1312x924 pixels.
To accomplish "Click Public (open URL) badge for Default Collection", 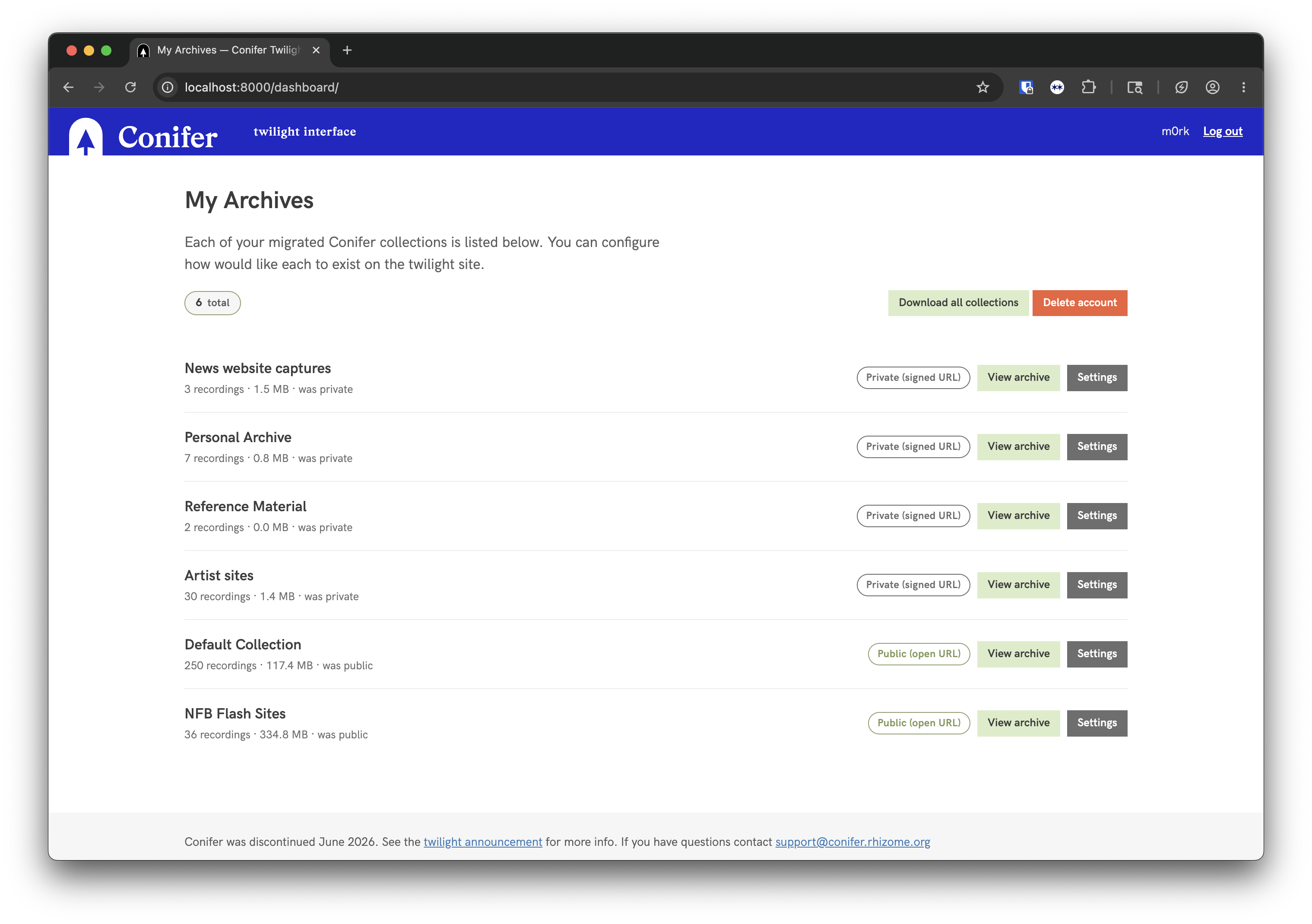I will click(x=919, y=654).
